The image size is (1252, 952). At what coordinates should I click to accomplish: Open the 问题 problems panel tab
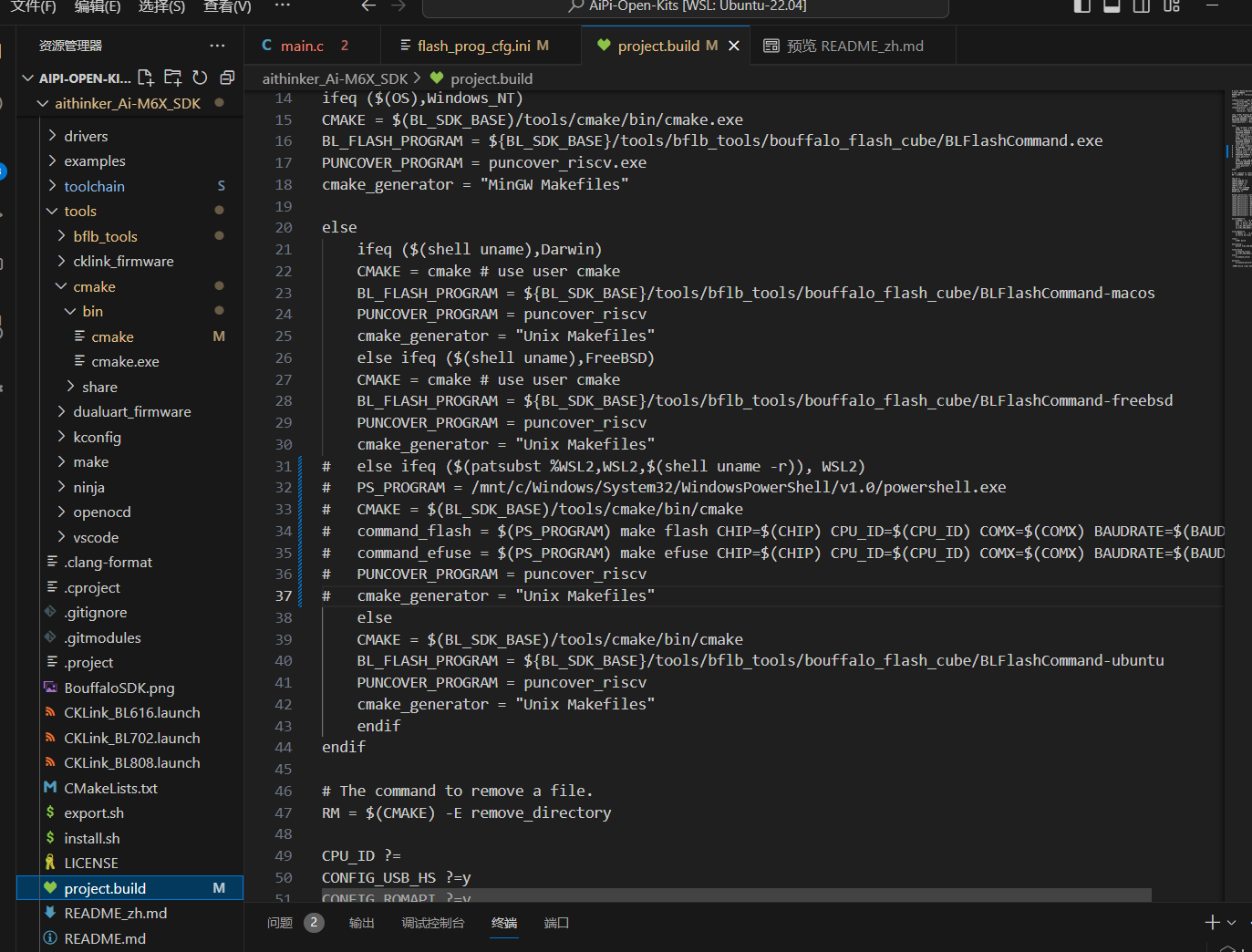click(280, 923)
